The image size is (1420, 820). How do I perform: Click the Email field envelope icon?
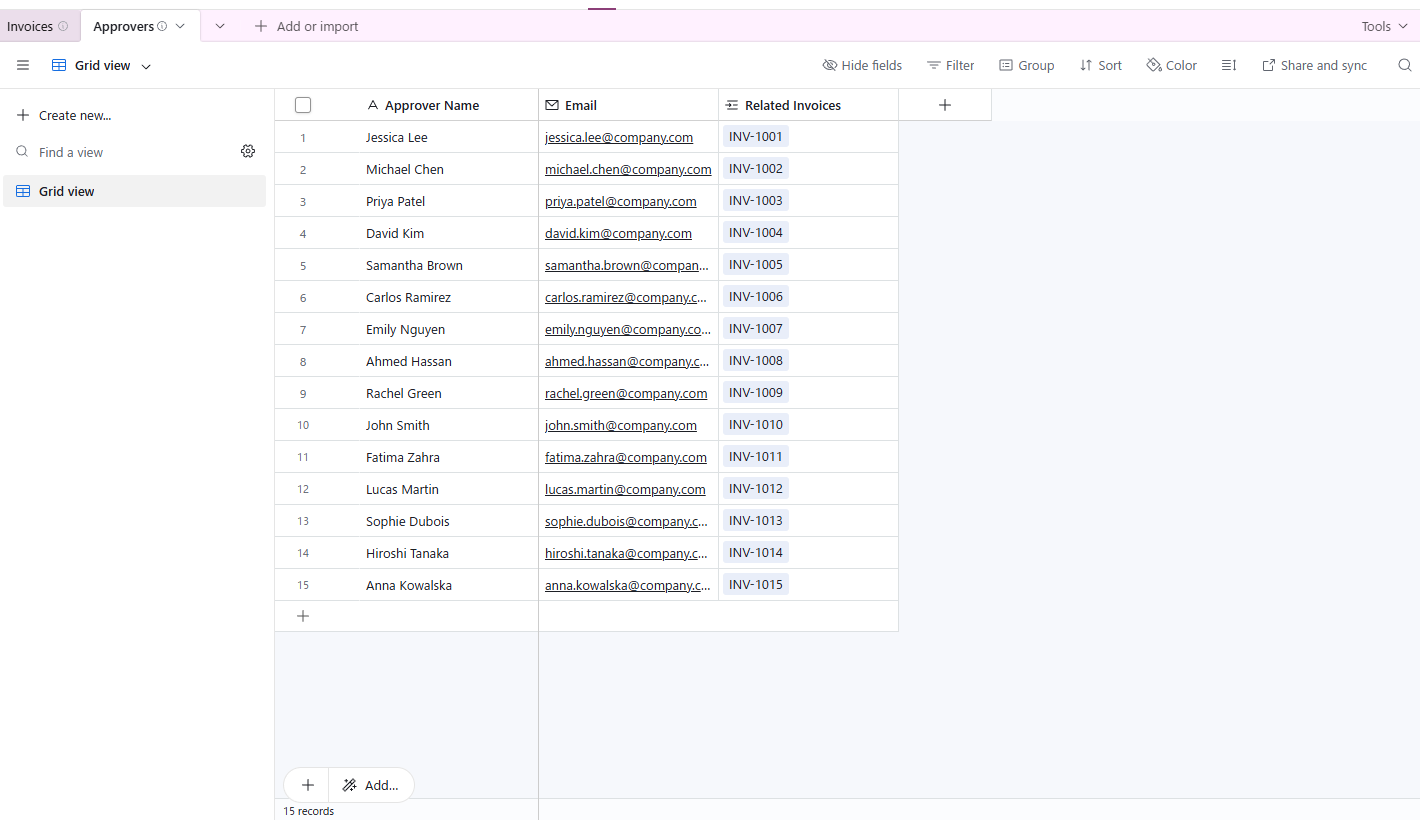tap(552, 105)
